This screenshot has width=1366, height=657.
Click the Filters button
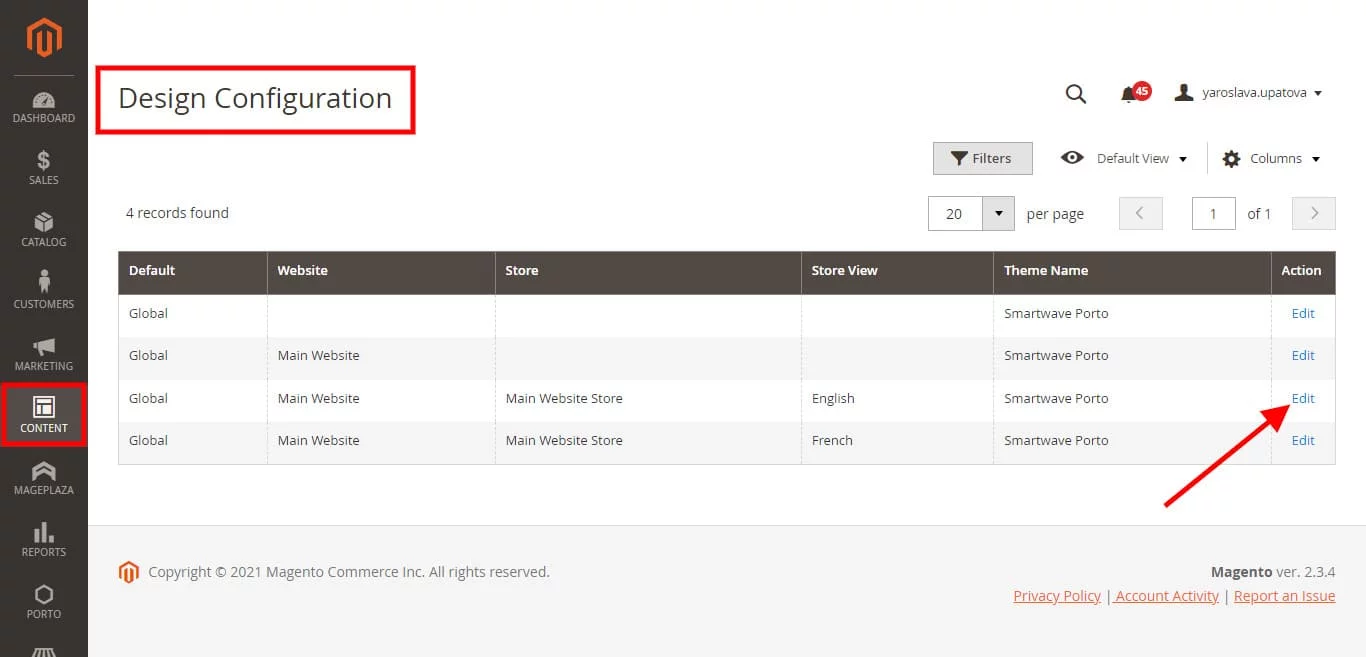(x=982, y=158)
